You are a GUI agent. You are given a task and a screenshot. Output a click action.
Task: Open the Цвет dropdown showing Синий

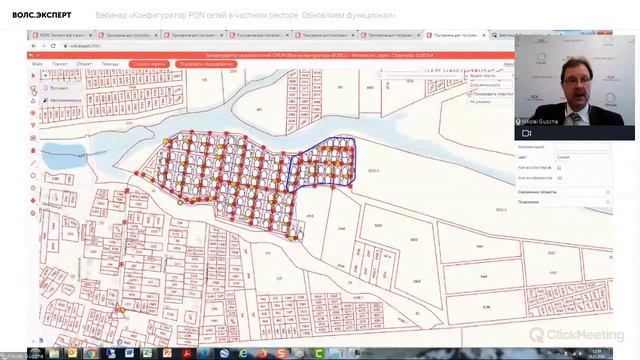582,157
